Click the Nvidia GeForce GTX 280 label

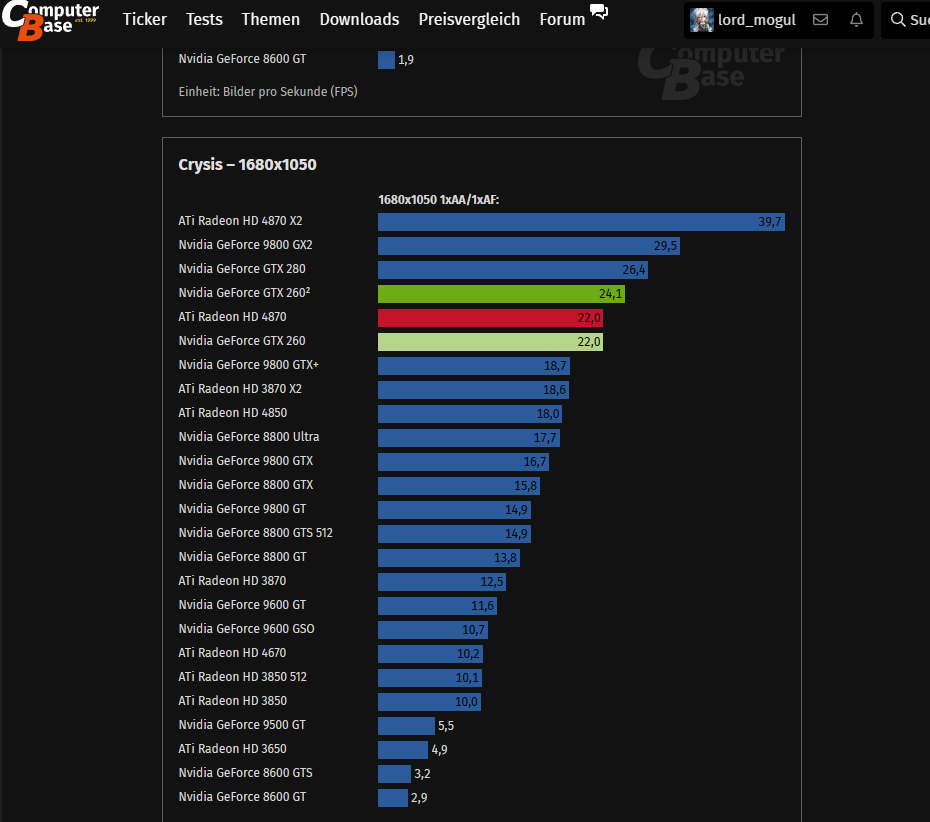pyautogui.click(x=242, y=269)
